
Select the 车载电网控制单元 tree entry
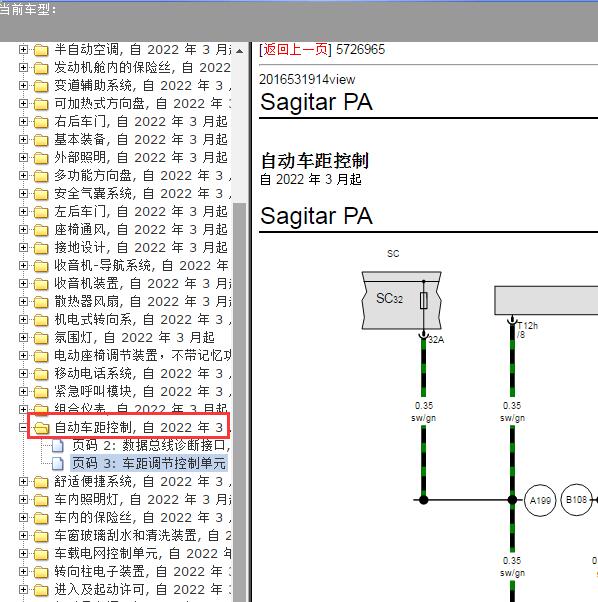(x=142, y=553)
